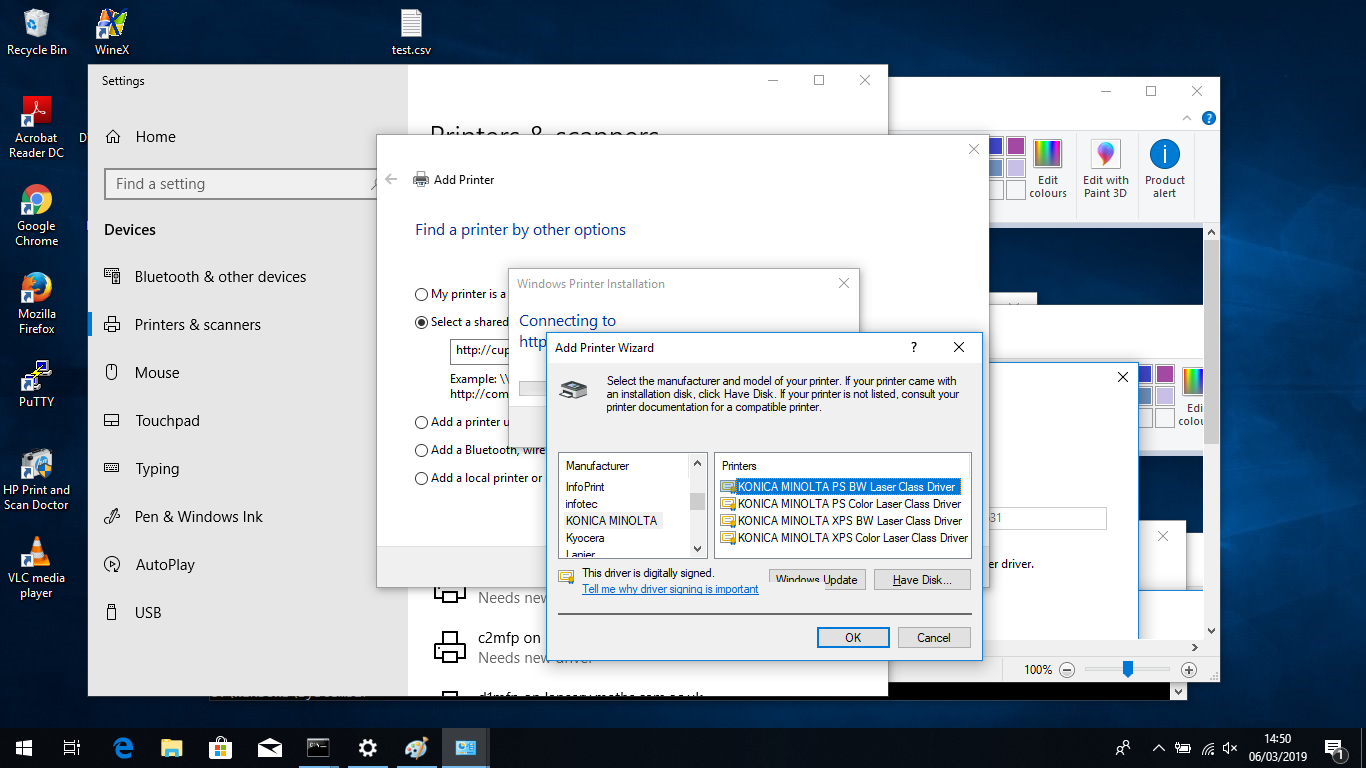
Task: Choose 'Add a Bluetooth, wireless' radio option
Action: (421, 451)
